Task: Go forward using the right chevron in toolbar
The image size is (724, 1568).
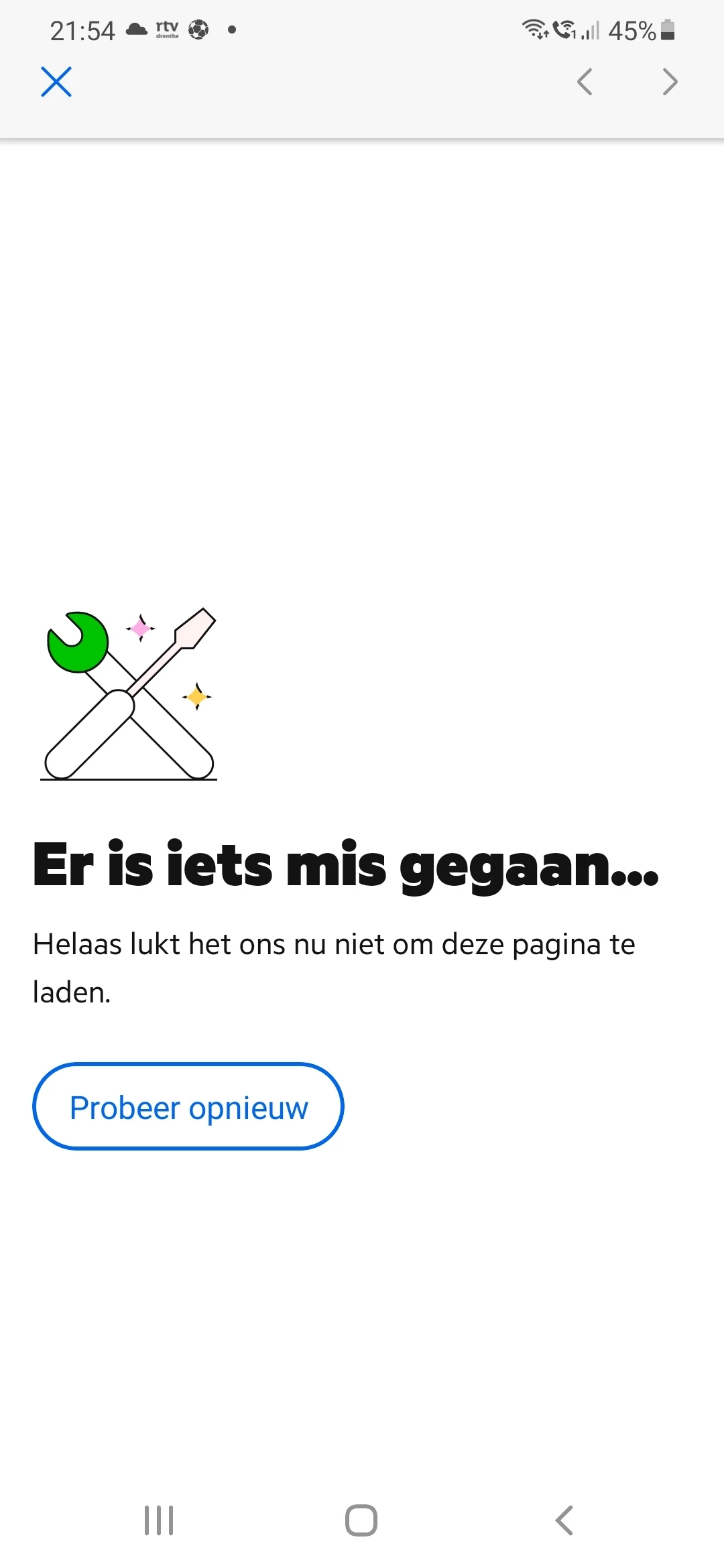Action: 670,82
